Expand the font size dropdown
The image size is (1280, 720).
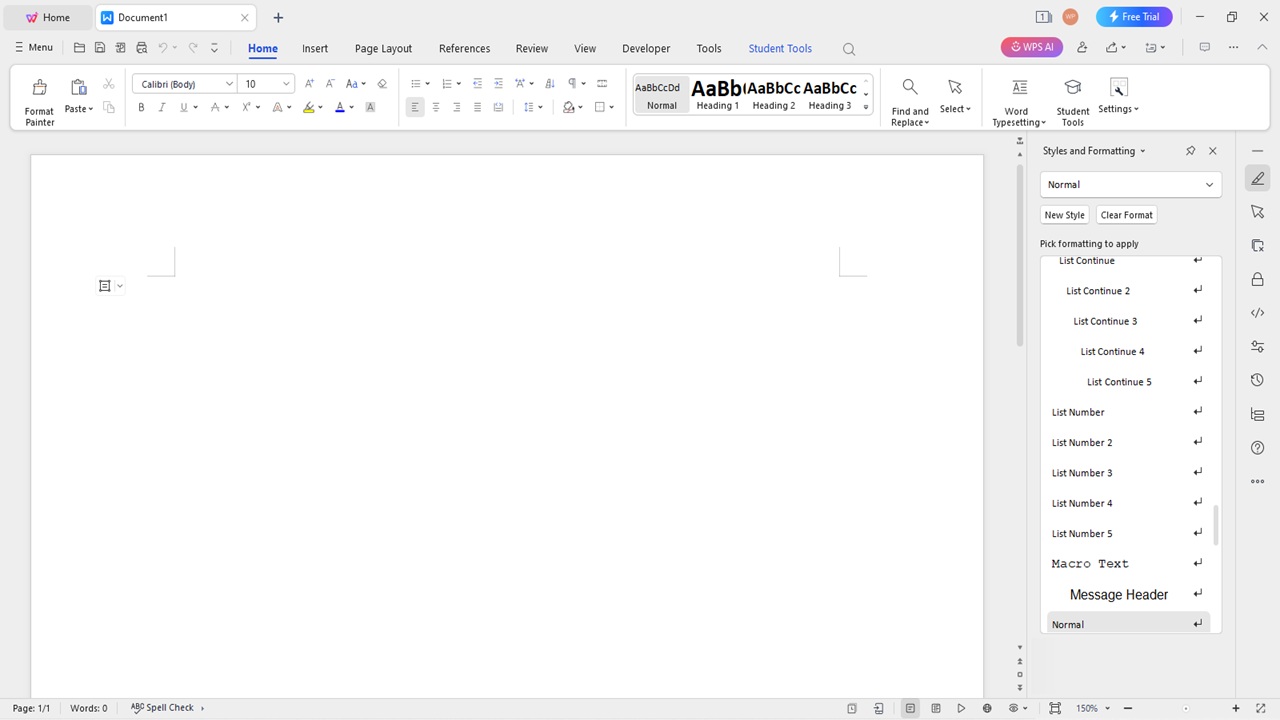[x=286, y=84]
